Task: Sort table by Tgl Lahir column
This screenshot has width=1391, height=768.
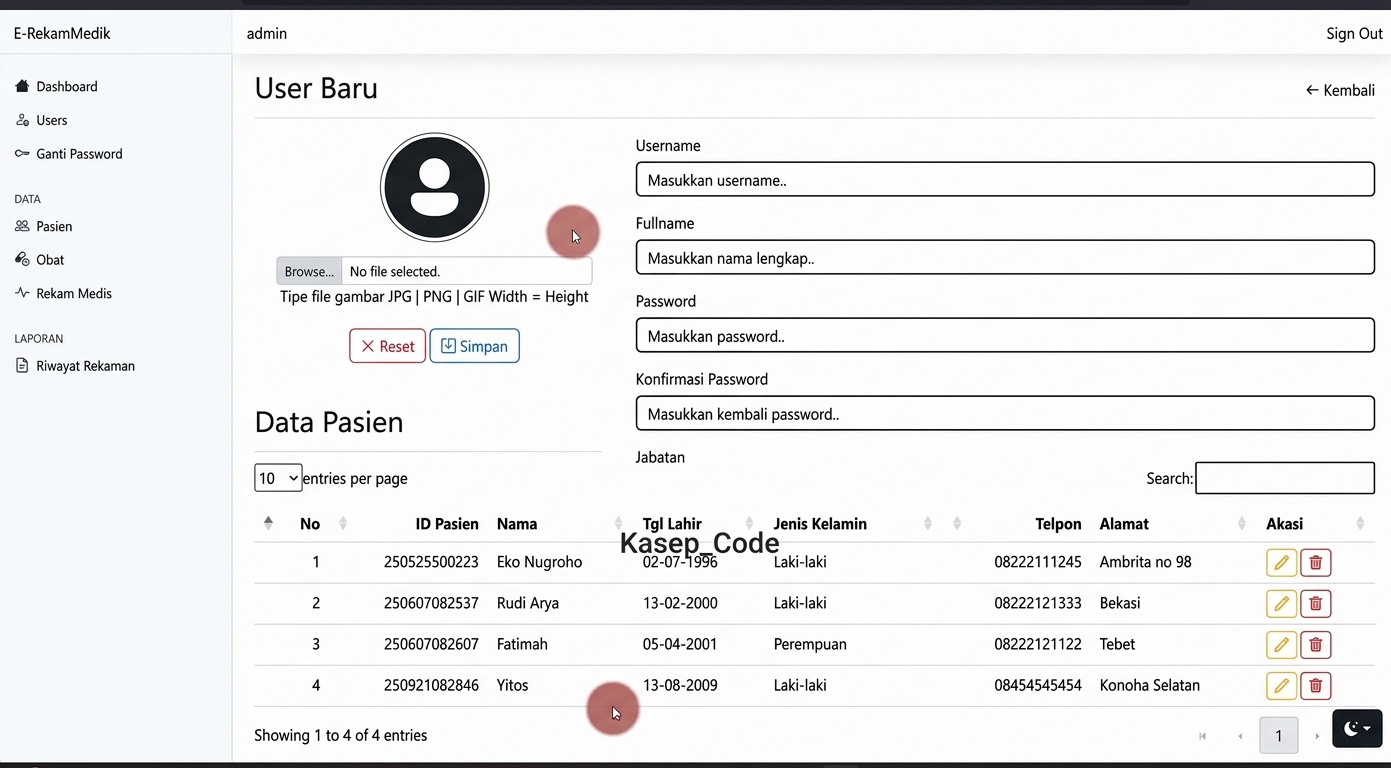Action: [672, 524]
